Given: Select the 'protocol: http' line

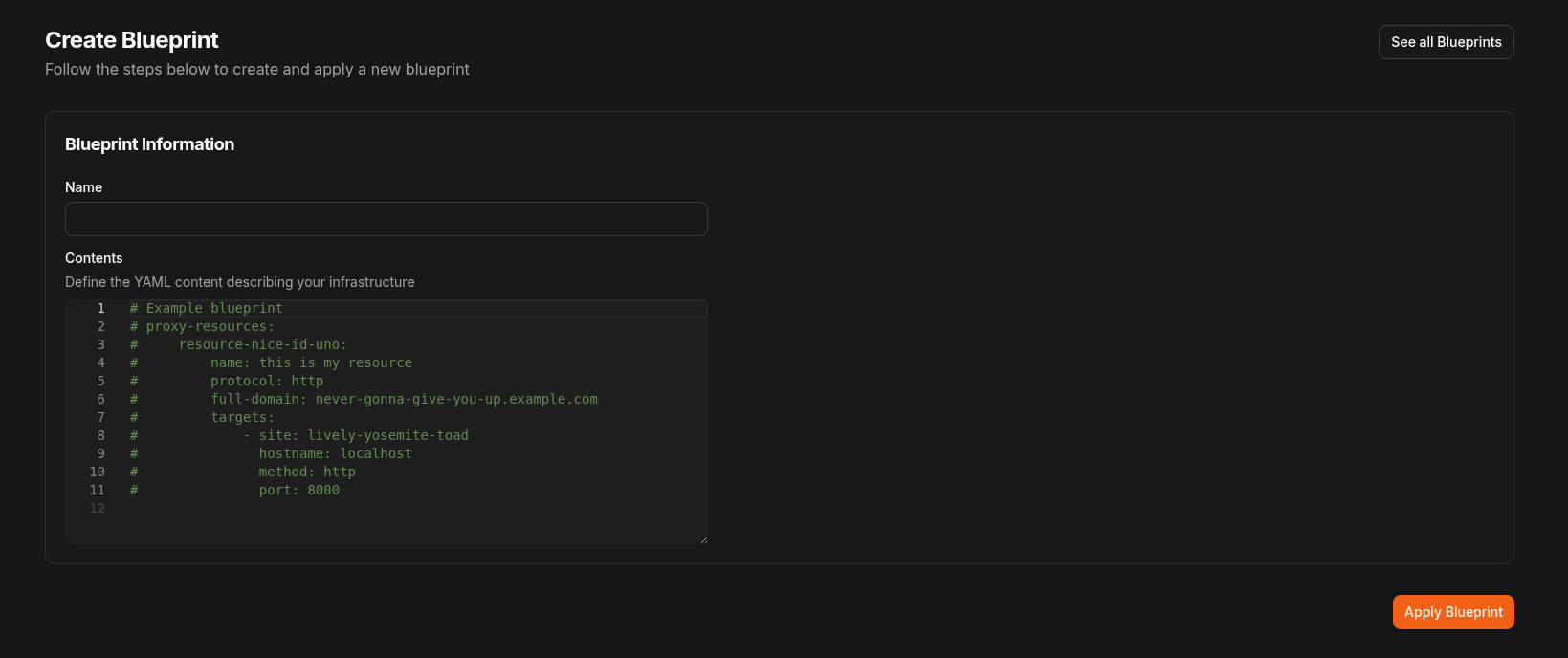Looking at the screenshot, I should point(266,381).
